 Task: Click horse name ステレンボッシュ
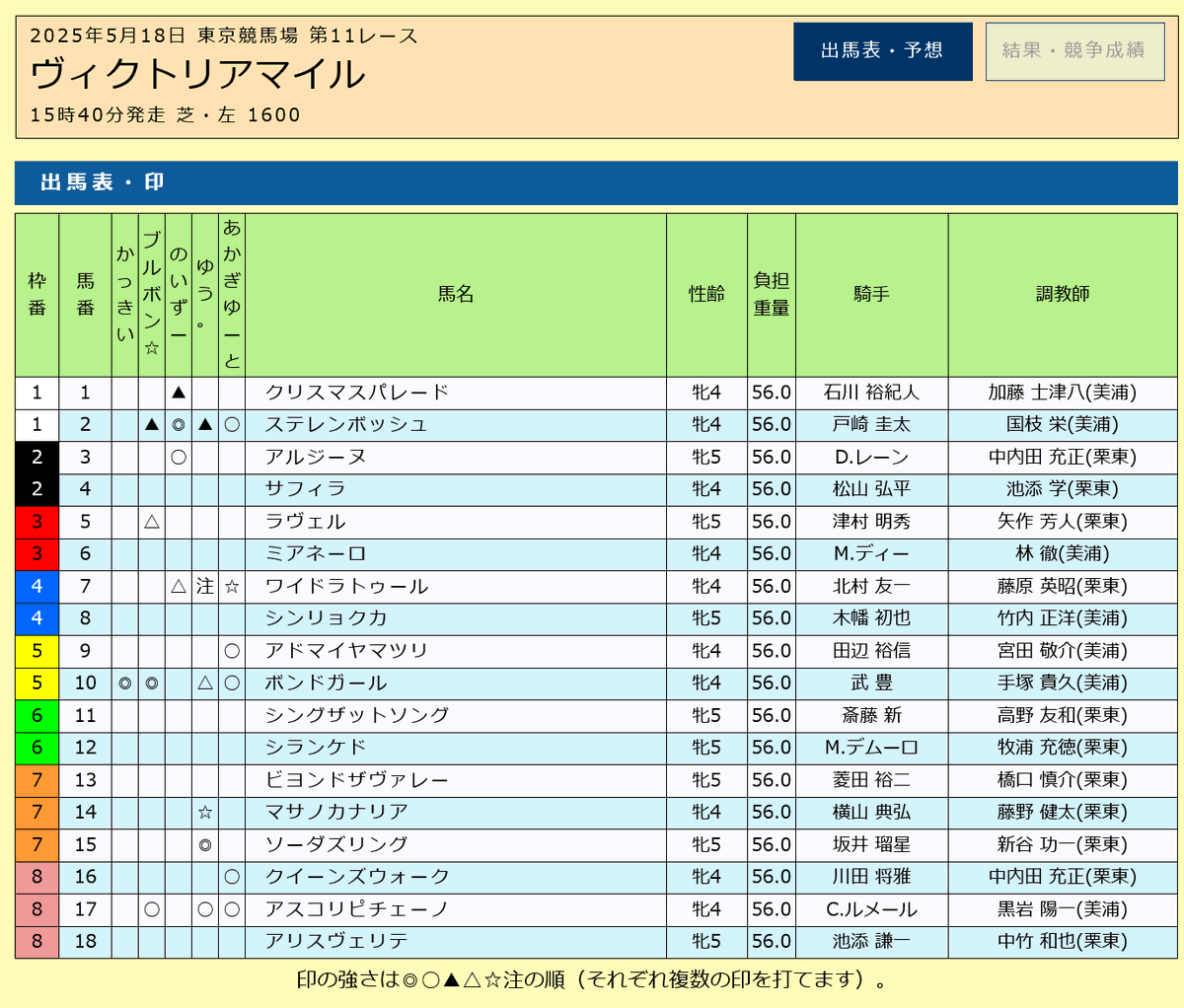346,425
